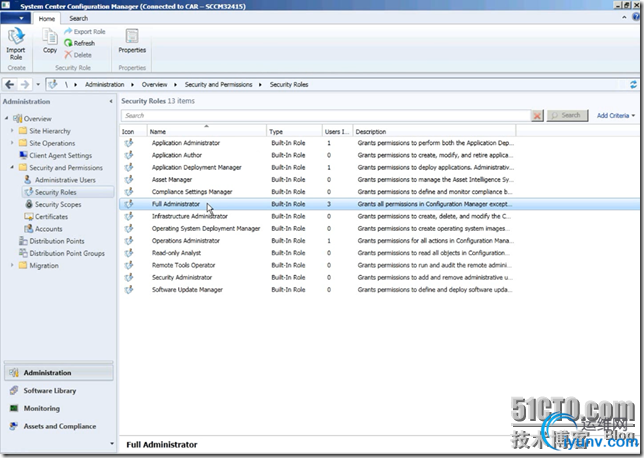Open the Assets and Compliance workspace
This screenshot has height=458, width=644.
click(59, 426)
